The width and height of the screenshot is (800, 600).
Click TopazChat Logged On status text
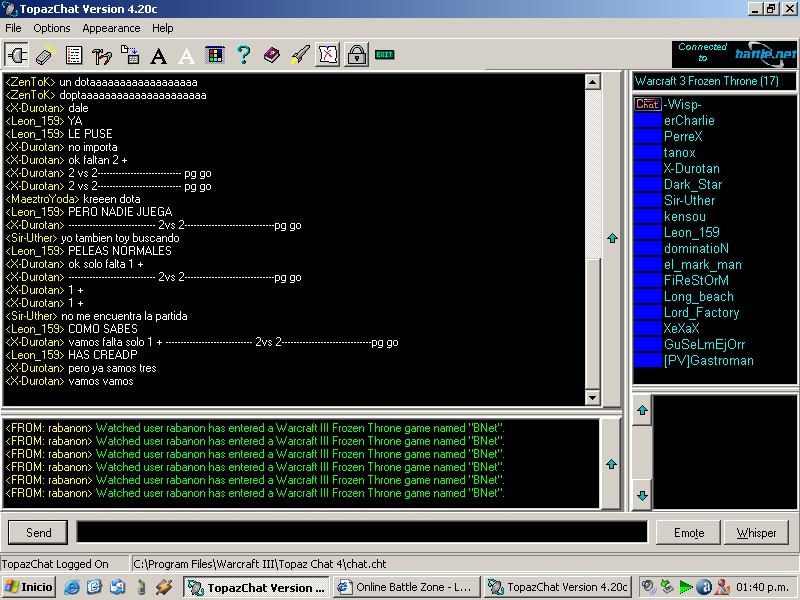[x=55, y=564]
